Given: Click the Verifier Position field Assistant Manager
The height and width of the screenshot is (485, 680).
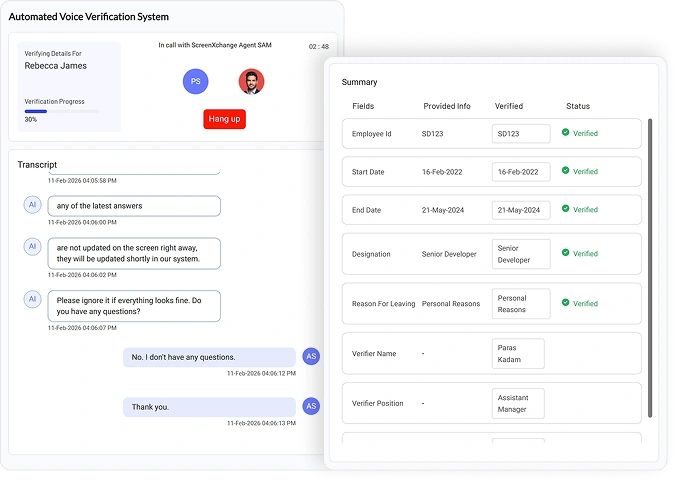Looking at the screenshot, I should tap(518, 403).
